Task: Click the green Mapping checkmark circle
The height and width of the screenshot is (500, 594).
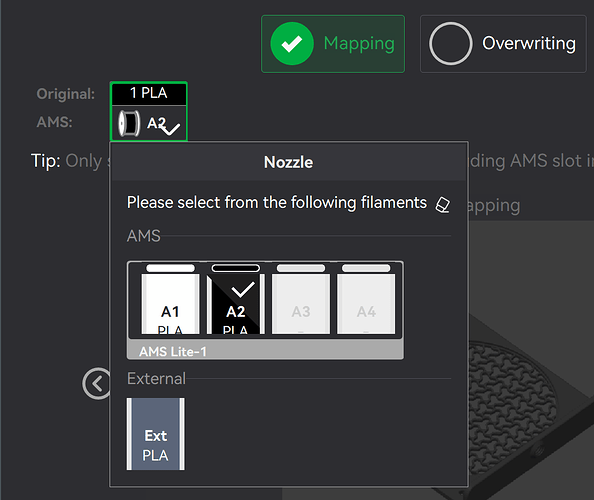Action: pos(292,44)
